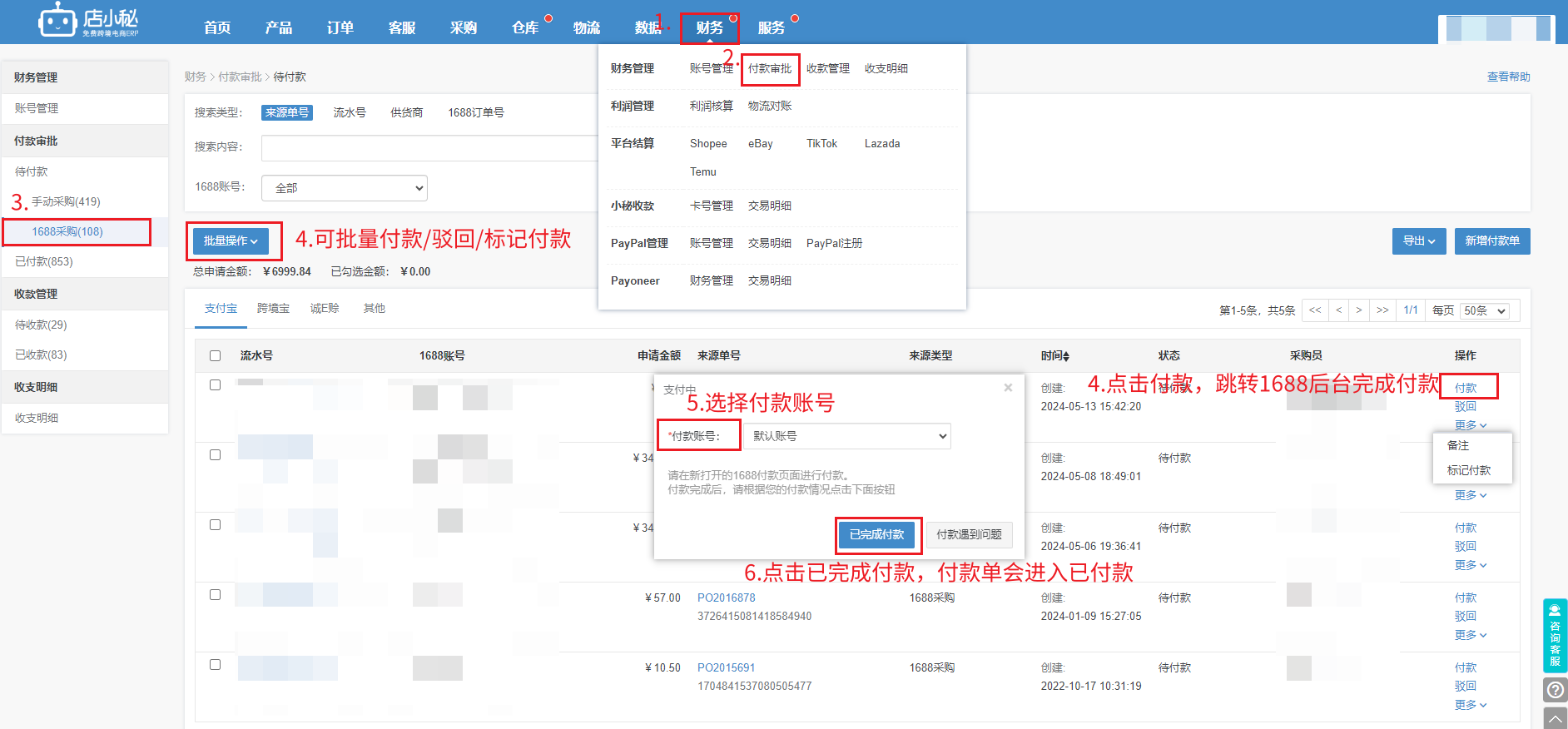Image resolution: width=1568 pixels, height=729 pixels.
Task: Open the 仓库 top menu
Action: 525,27
